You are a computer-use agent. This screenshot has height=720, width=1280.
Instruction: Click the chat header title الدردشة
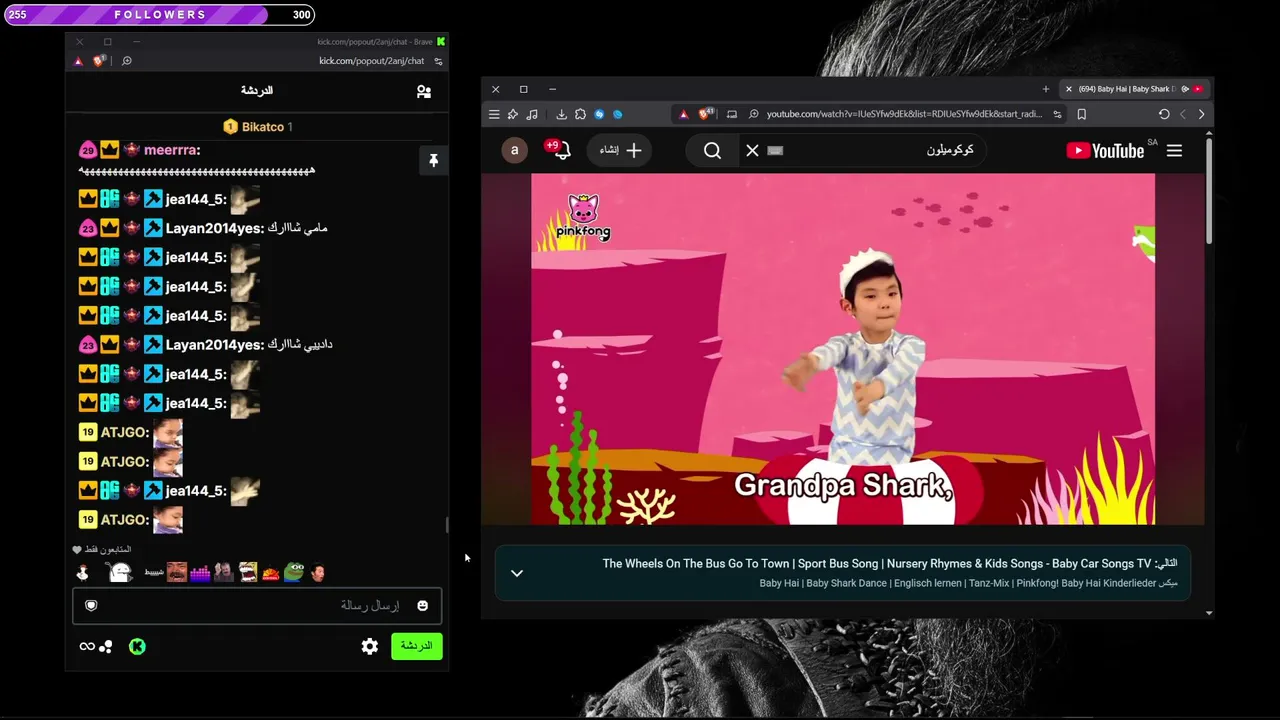(257, 91)
